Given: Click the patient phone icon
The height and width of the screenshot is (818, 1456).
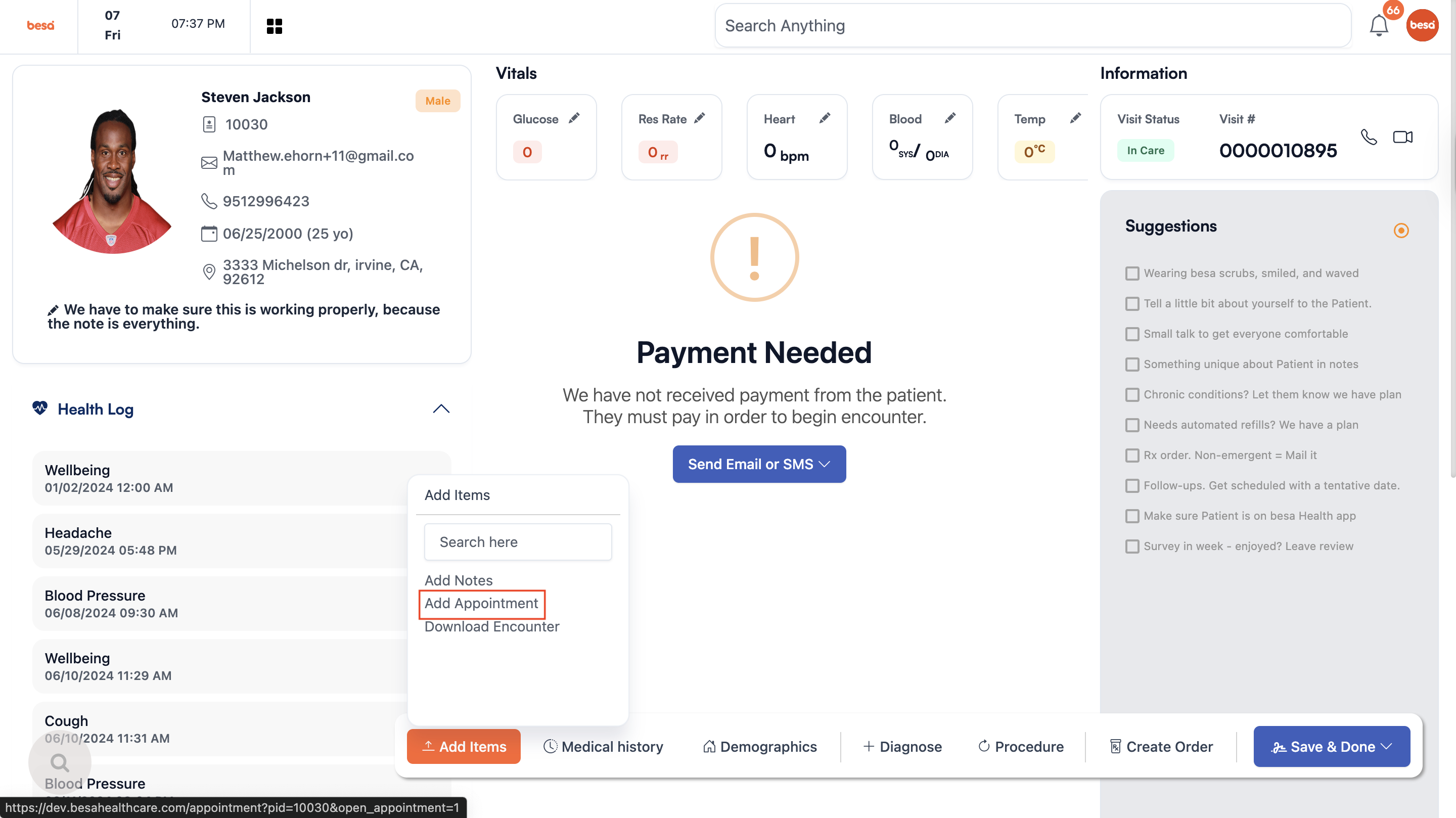Looking at the screenshot, I should pyautogui.click(x=209, y=201).
